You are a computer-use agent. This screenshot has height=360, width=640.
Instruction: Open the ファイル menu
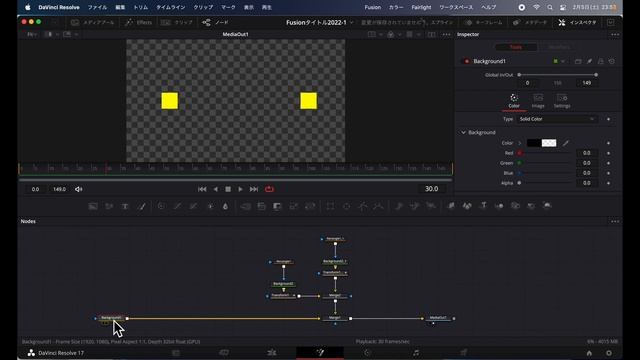tap(97, 7)
